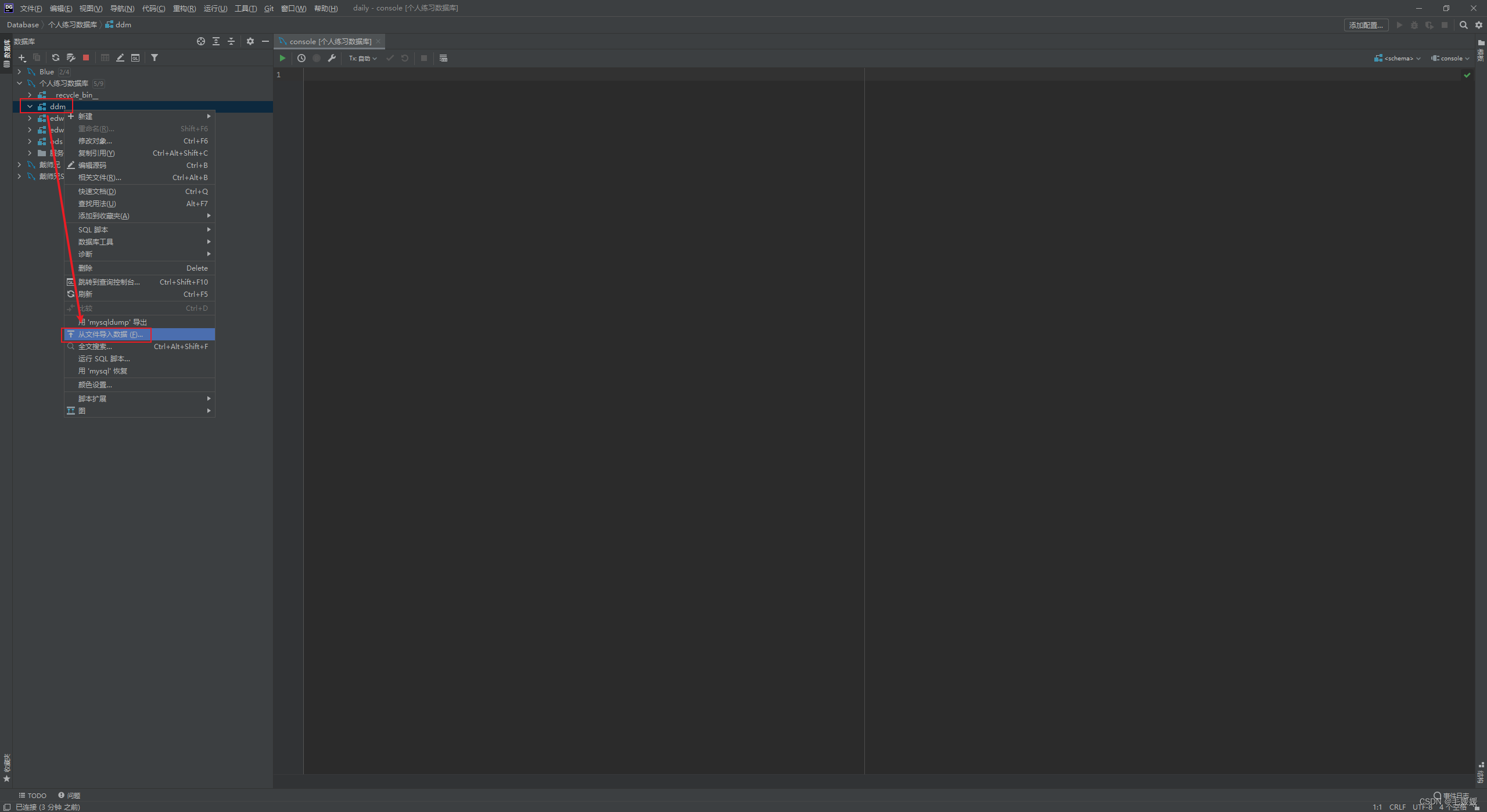Open data source properties icon
Viewport: 1487px width, 812px height.
[x=71, y=58]
